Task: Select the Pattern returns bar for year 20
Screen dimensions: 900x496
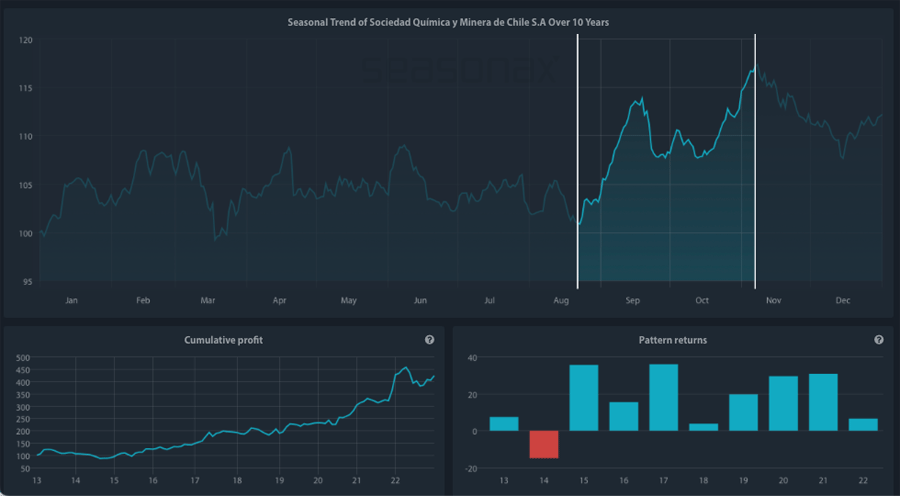Action: [783, 403]
